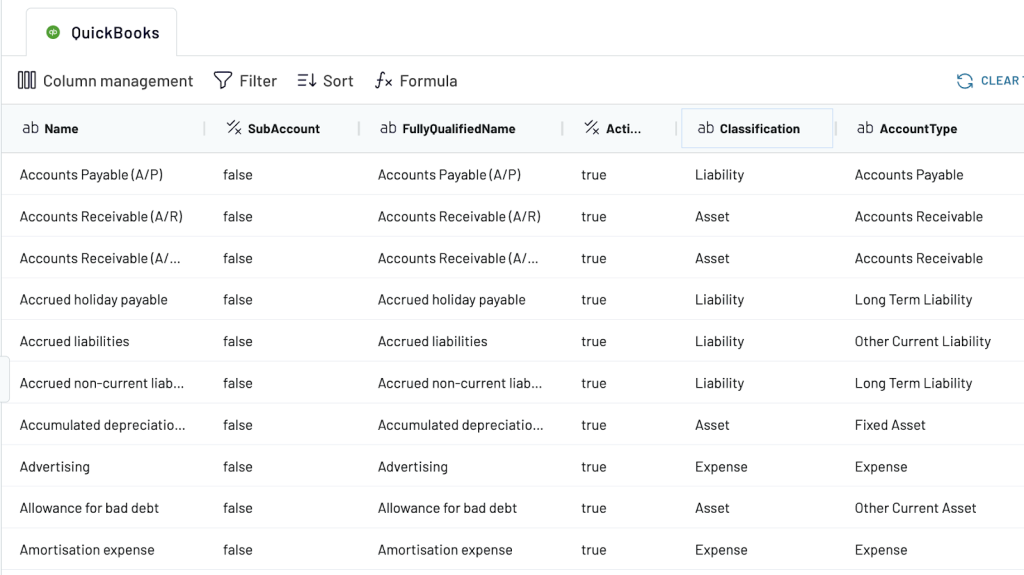
Task: Click Accounts Receivable type in Accounts Receivable (A/R) row
Action: 919,216
